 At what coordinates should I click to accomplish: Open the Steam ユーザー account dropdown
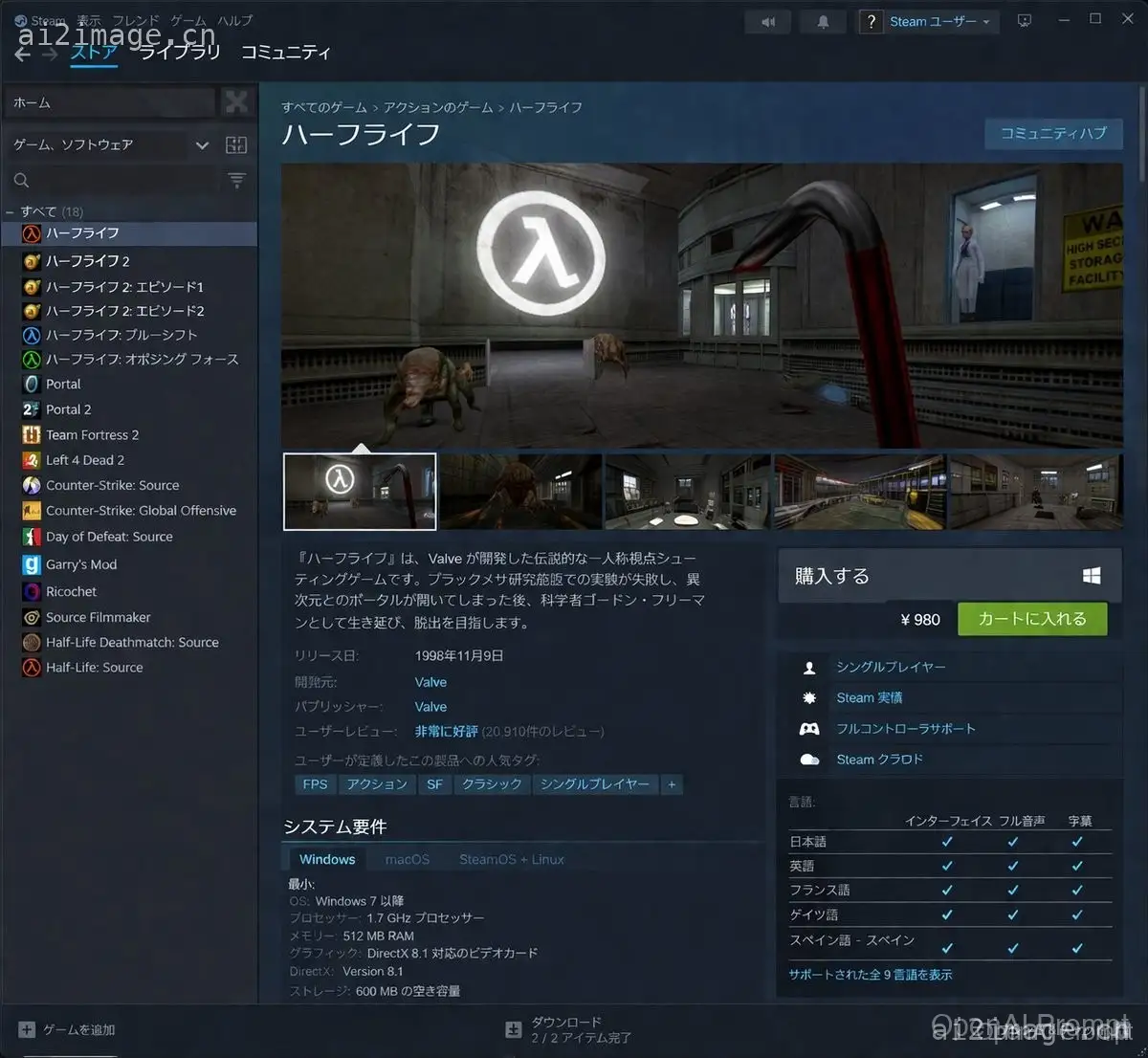(x=939, y=22)
